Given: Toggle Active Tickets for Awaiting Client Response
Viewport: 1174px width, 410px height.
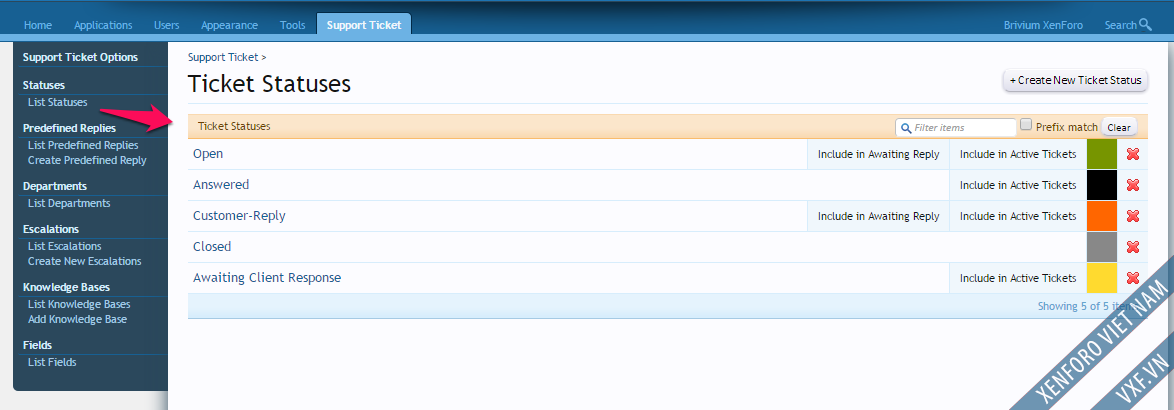Looking at the screenshot, I should tap(1018, 278).
